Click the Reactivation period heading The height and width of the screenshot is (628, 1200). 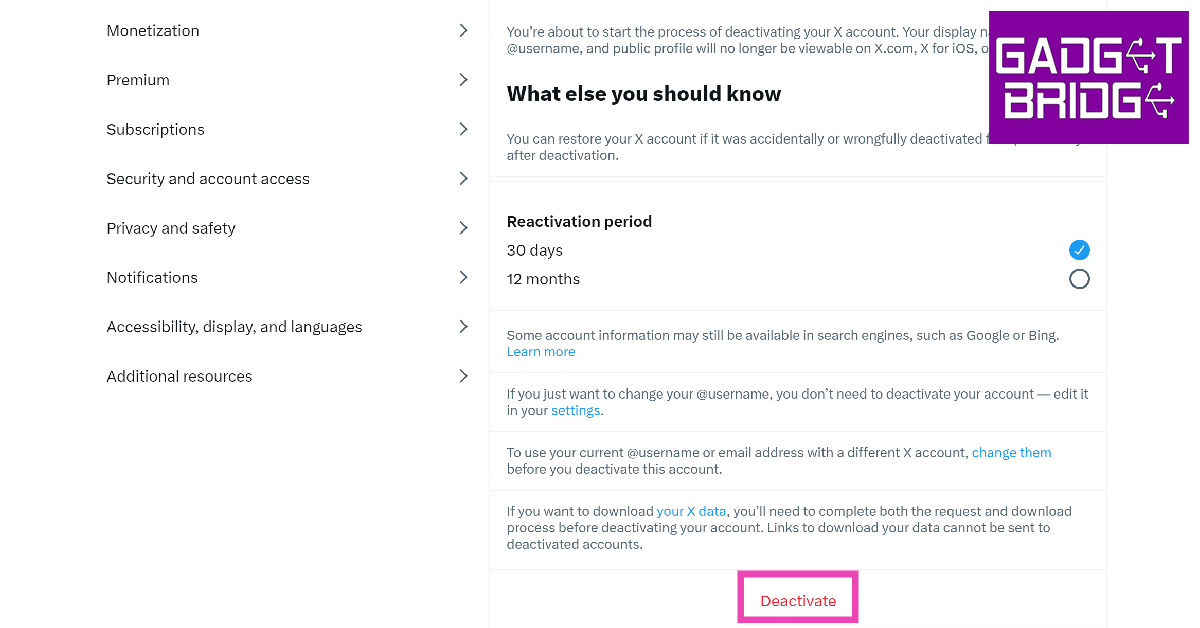click(579, 221)
